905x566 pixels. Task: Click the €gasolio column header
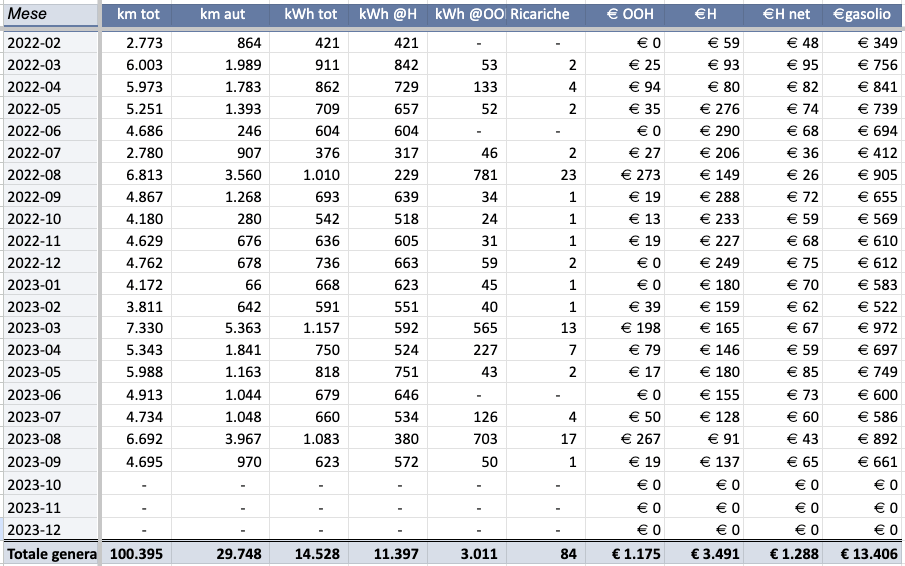(x=862, y=15)
